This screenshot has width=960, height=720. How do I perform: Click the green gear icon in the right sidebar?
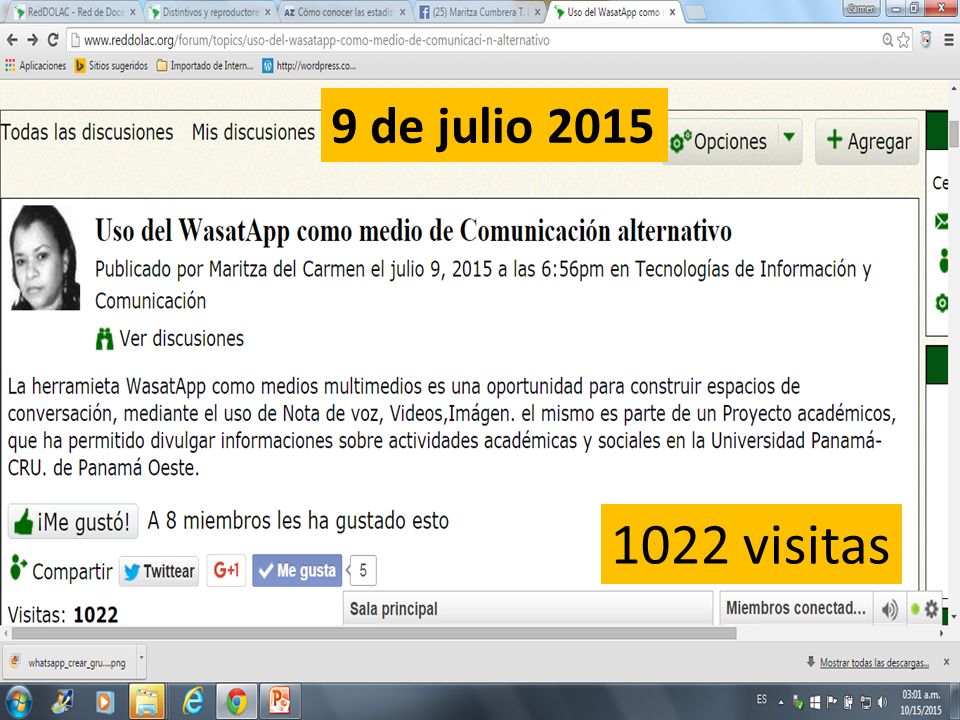(x=942, y=302)
